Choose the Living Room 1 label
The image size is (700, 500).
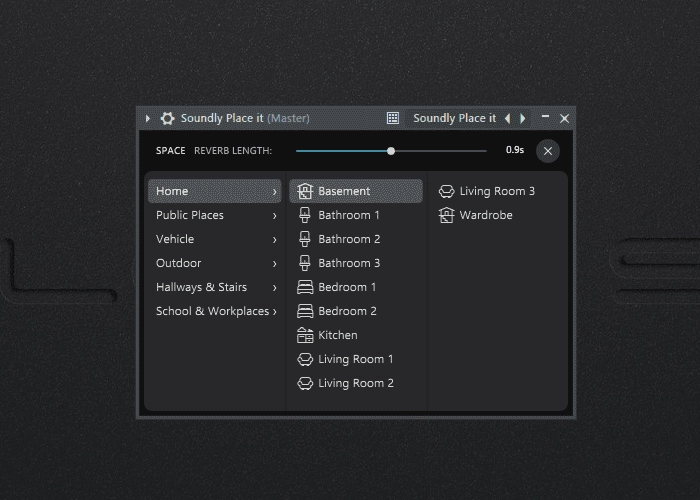356,359
